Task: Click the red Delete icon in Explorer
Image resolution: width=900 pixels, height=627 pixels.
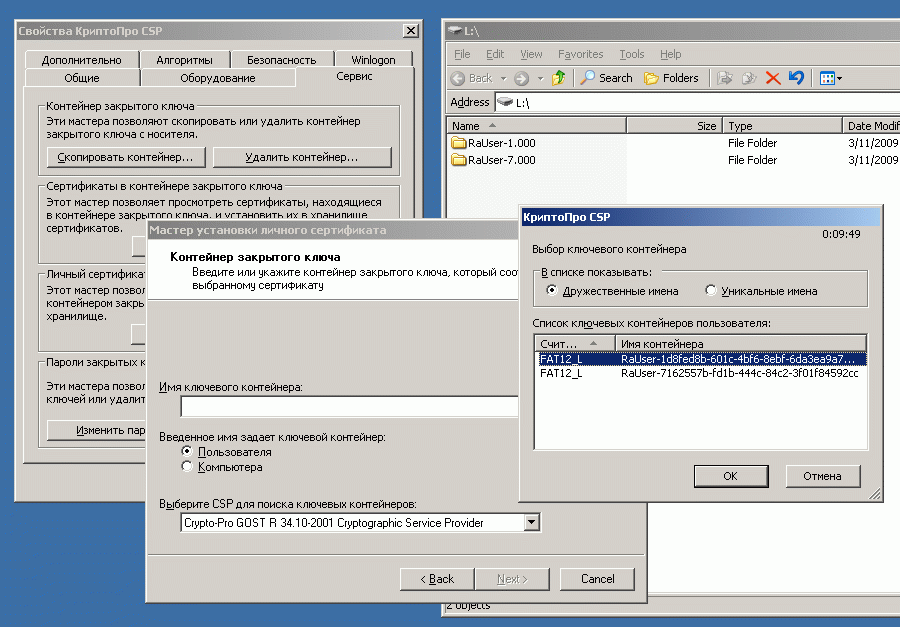Action: coord(773,78)
